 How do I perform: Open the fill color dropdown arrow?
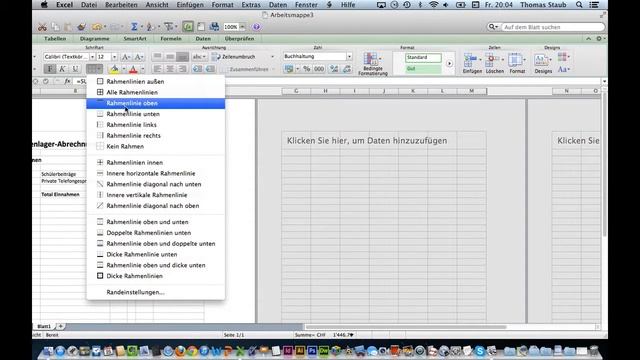[124, 69]
